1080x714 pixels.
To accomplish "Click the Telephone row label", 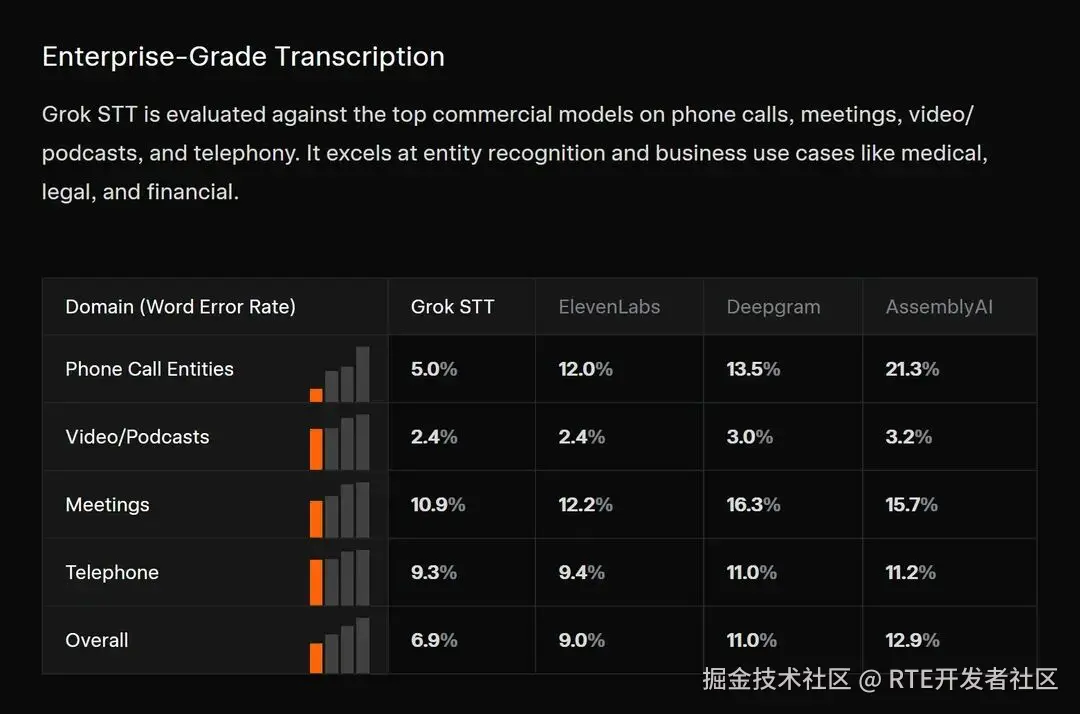I will click(112, 572).
